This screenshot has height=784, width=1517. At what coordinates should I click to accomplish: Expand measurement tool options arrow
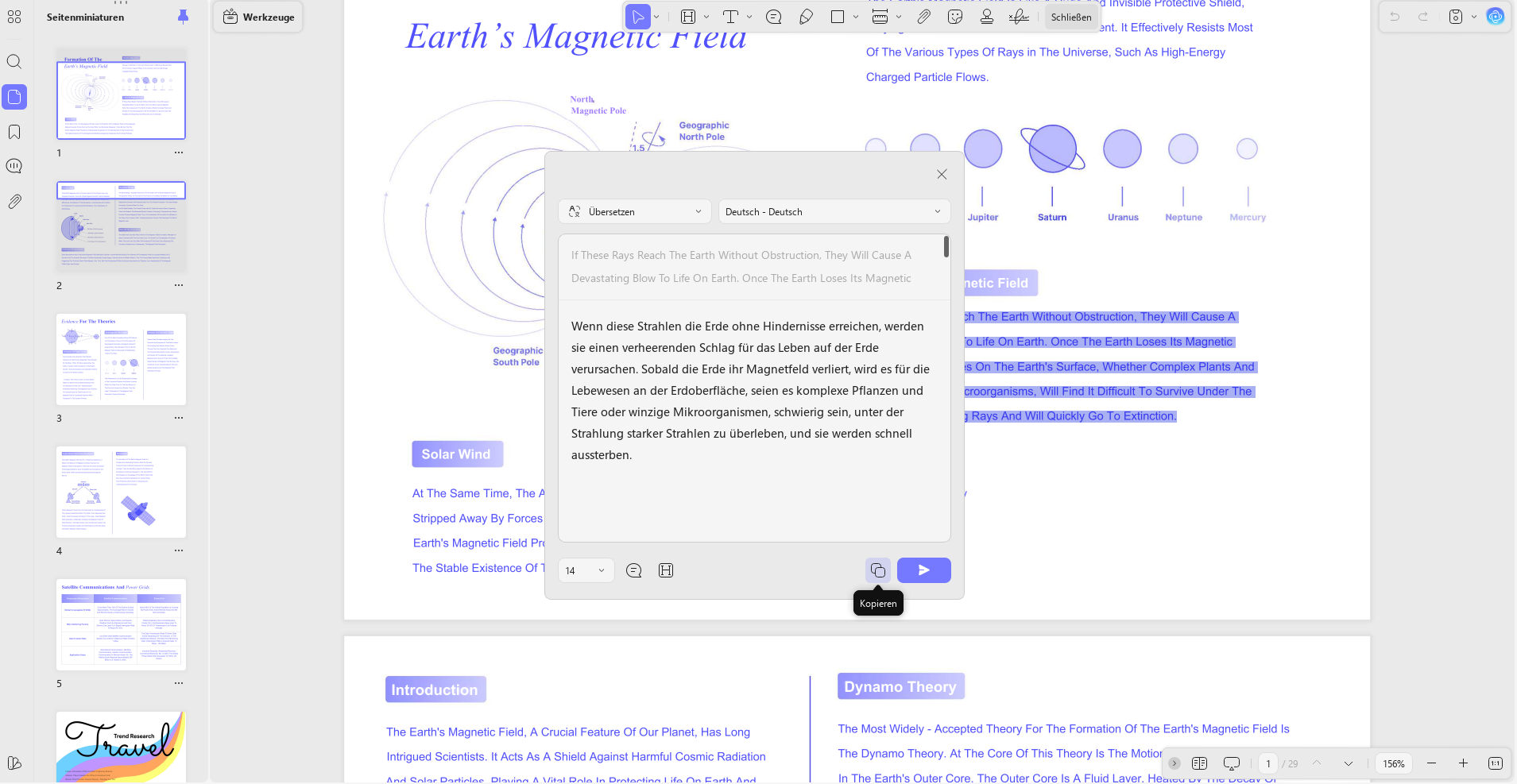point(898,17)
